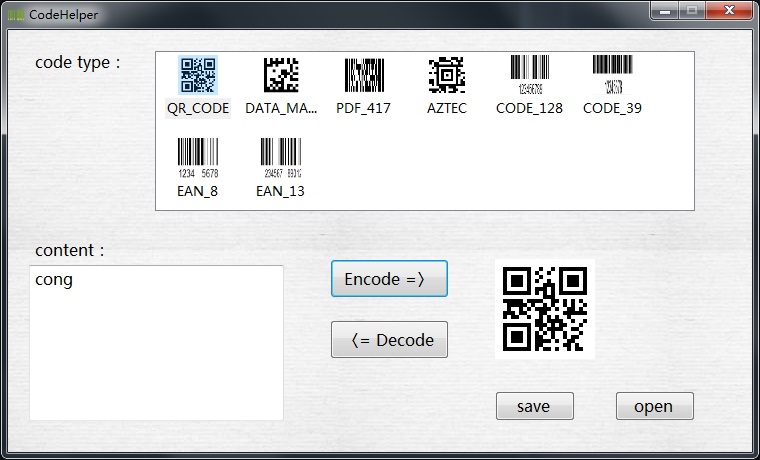Click the EAN_8 label text
This screenshot has height=460, width=760.
click(198, 191)
